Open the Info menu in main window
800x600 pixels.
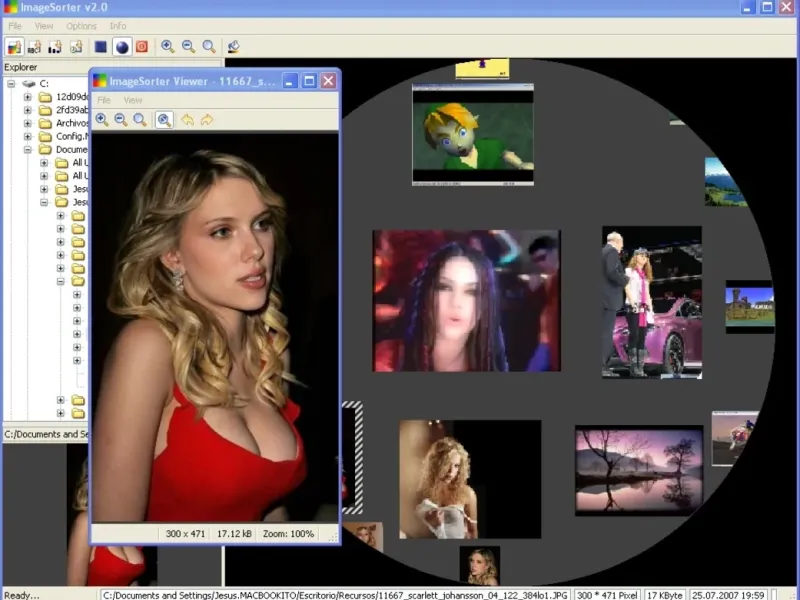point(118,26)
